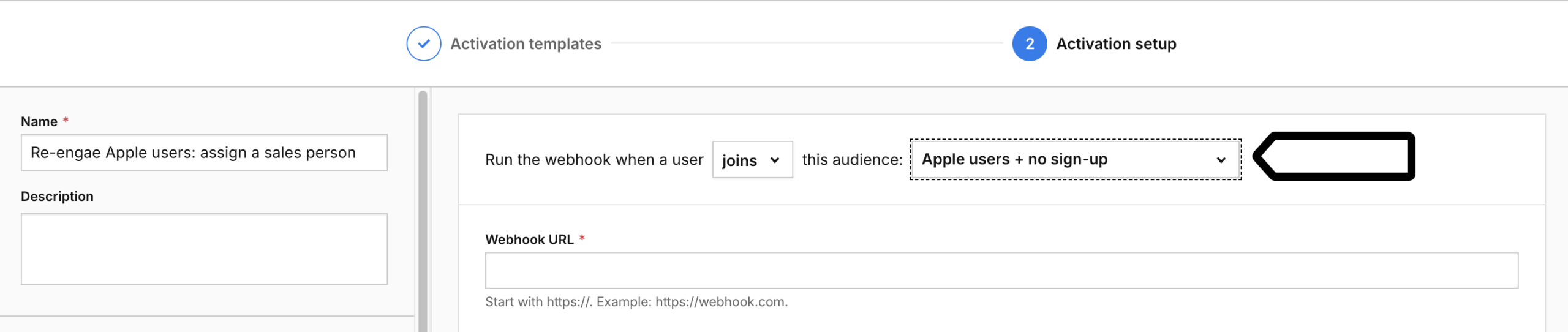Click the "this audience:" label text
1568x332 pixels.
[851, 160]
